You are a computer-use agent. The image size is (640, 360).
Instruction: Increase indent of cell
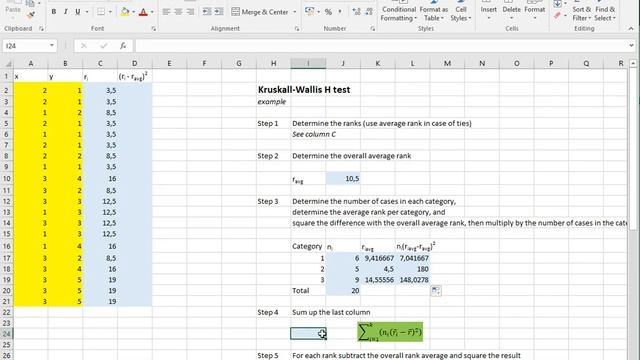click(x=219, y=12)
